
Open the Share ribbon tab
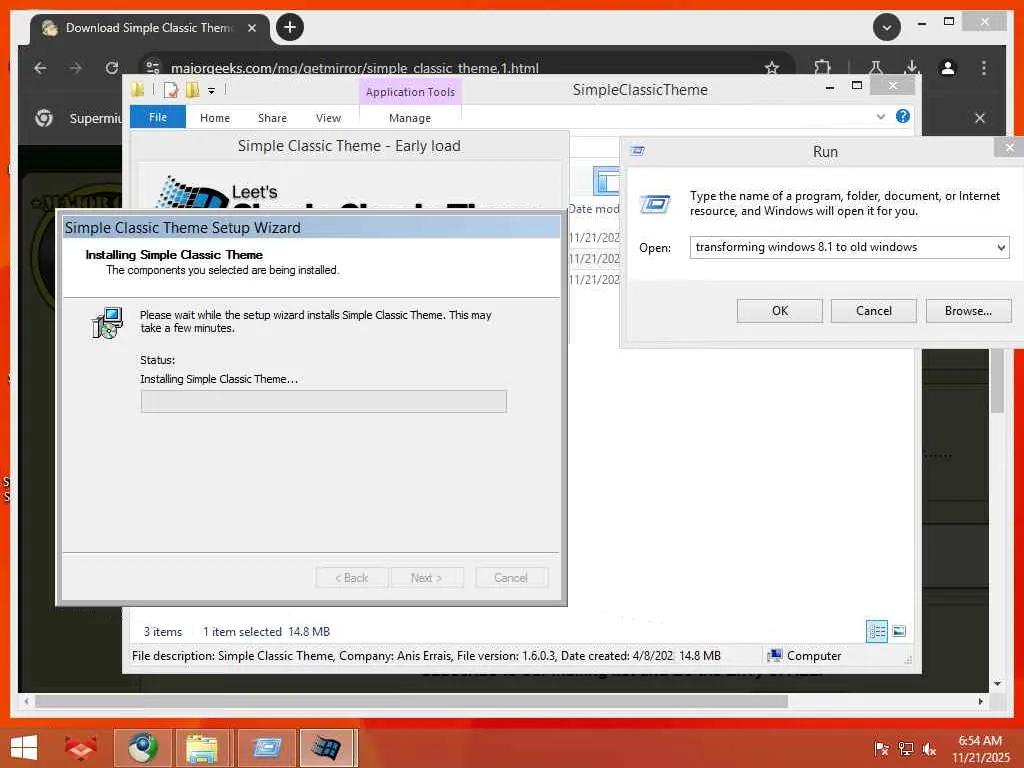click(x=272, y=118)
